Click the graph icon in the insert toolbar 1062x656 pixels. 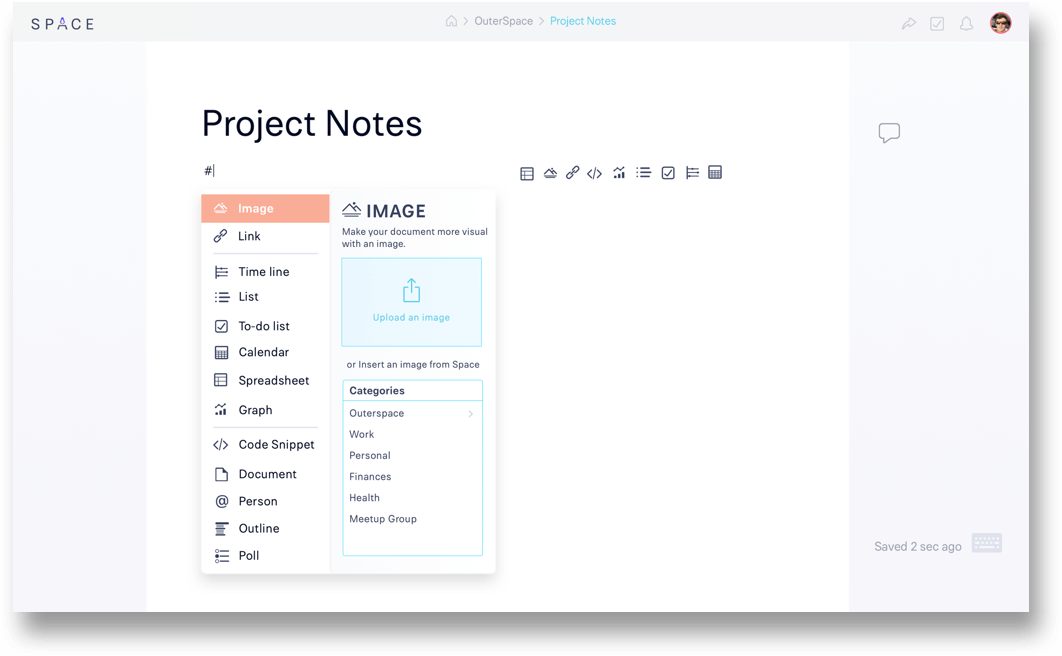pyautogui.click(x=619, y=173)
